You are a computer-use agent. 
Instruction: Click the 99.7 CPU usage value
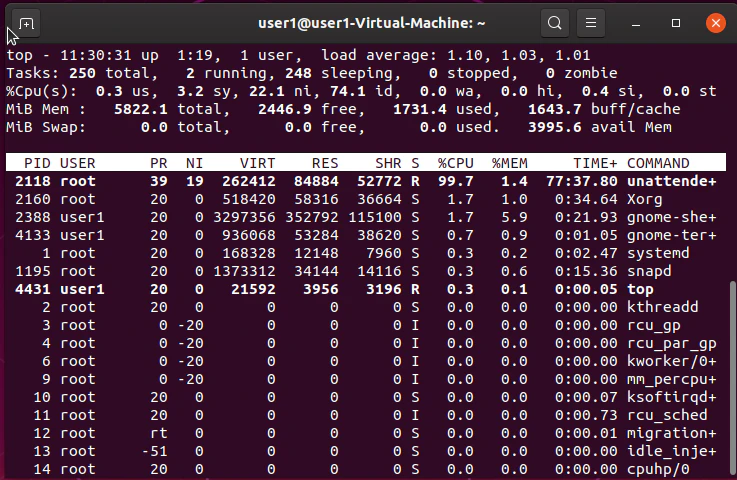[x=455, y=181]
